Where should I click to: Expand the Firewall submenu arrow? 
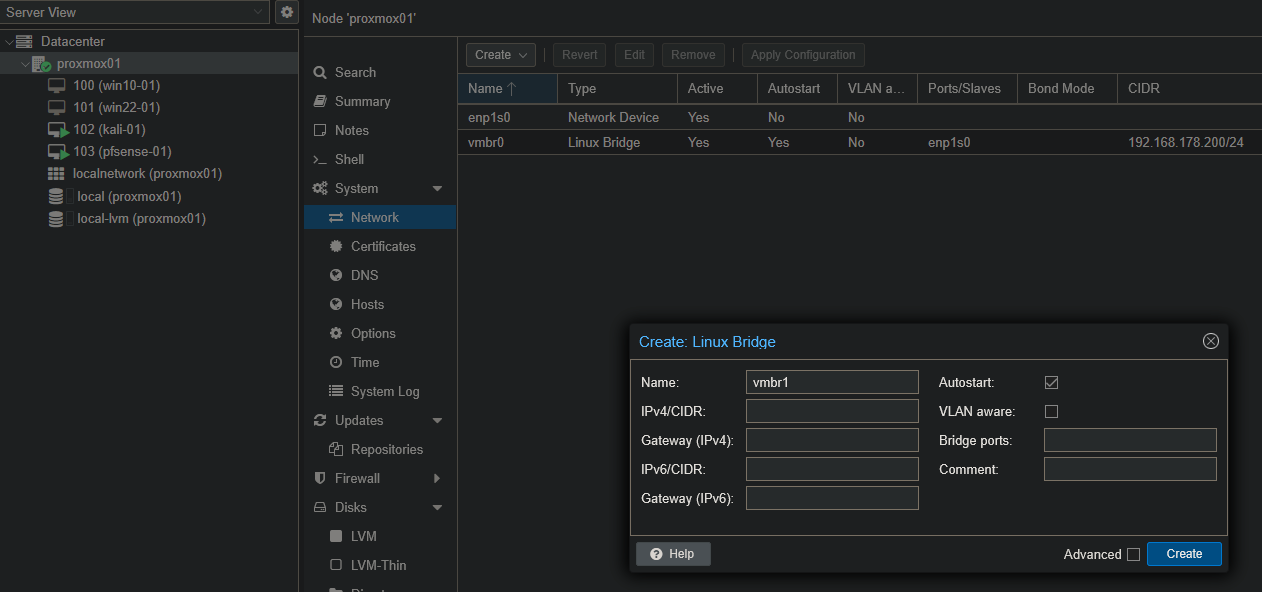(x=437, y=479)
